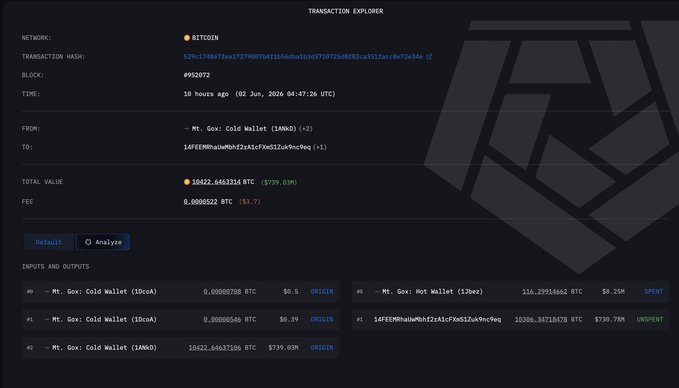Click block number #952072

(x=197, y=75)
